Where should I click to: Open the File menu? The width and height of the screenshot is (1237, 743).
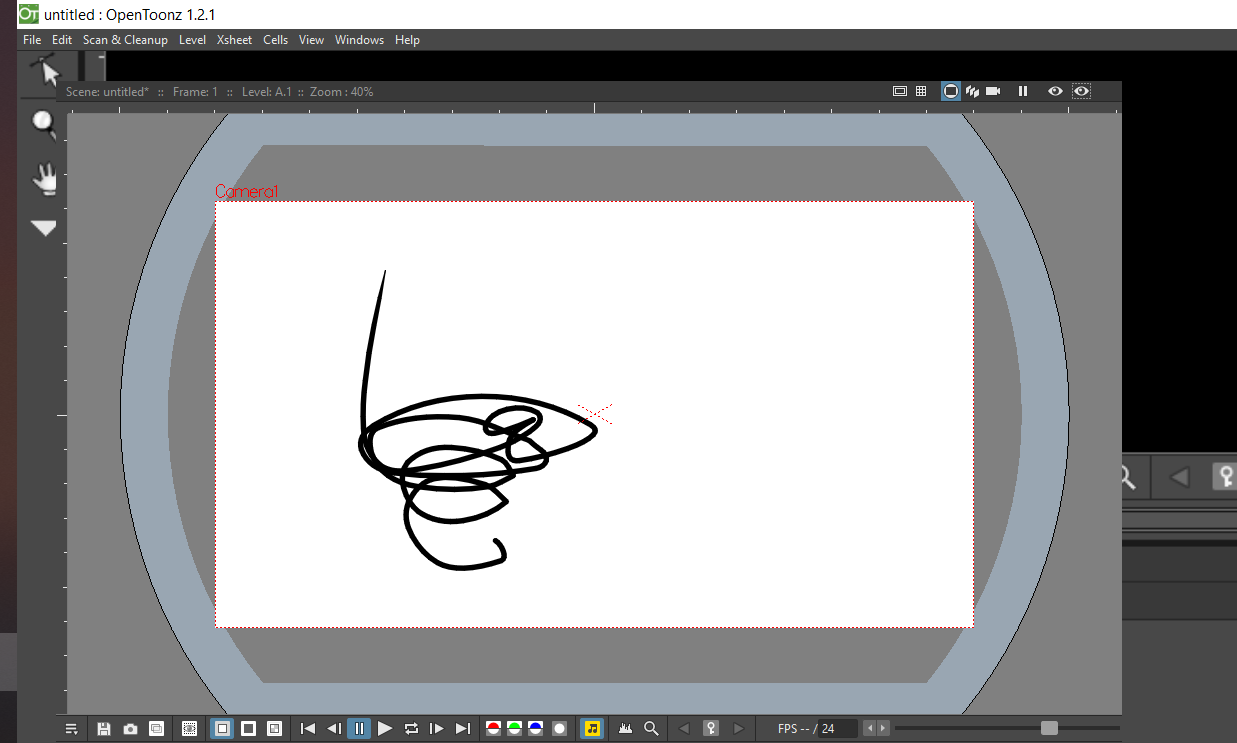(x=32, y=40)
